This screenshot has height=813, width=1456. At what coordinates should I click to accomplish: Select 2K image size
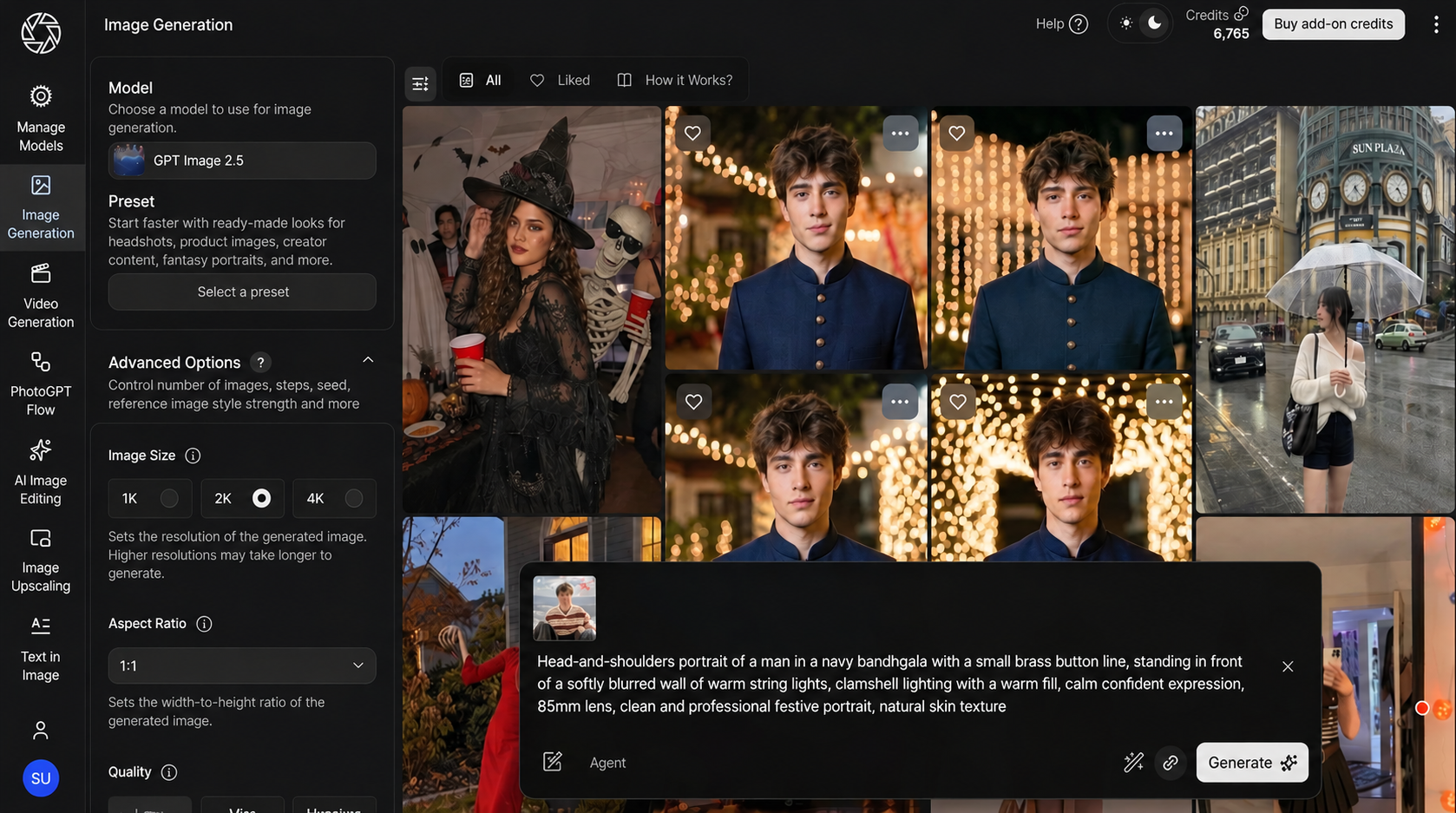(242, 498)
